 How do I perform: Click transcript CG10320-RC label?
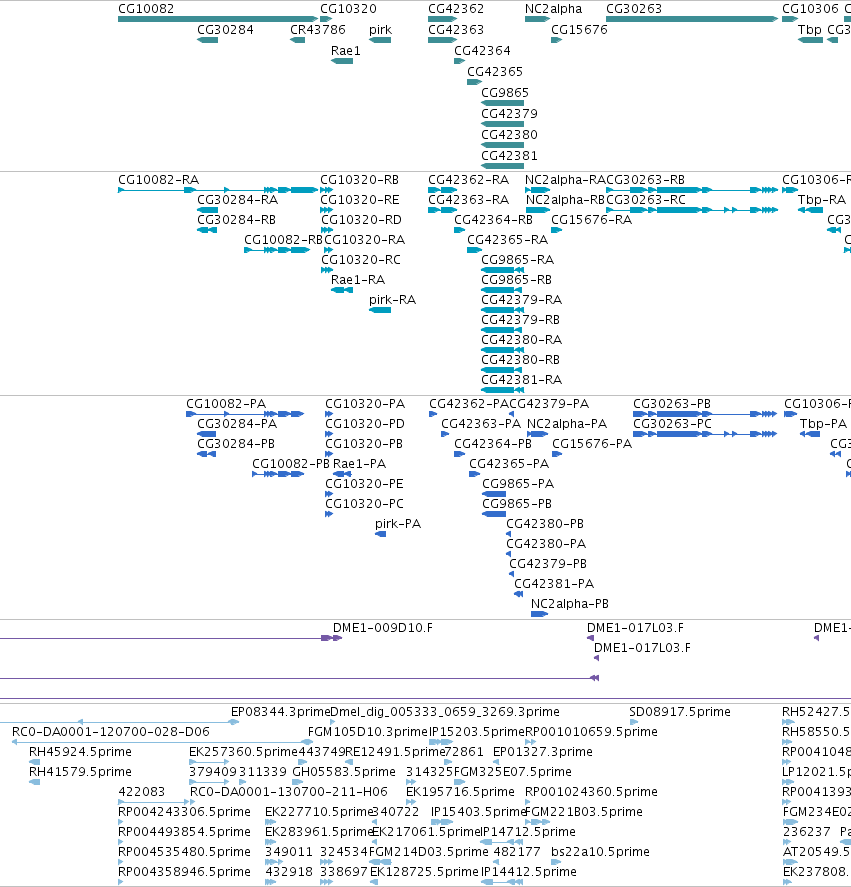coord(361,260)
